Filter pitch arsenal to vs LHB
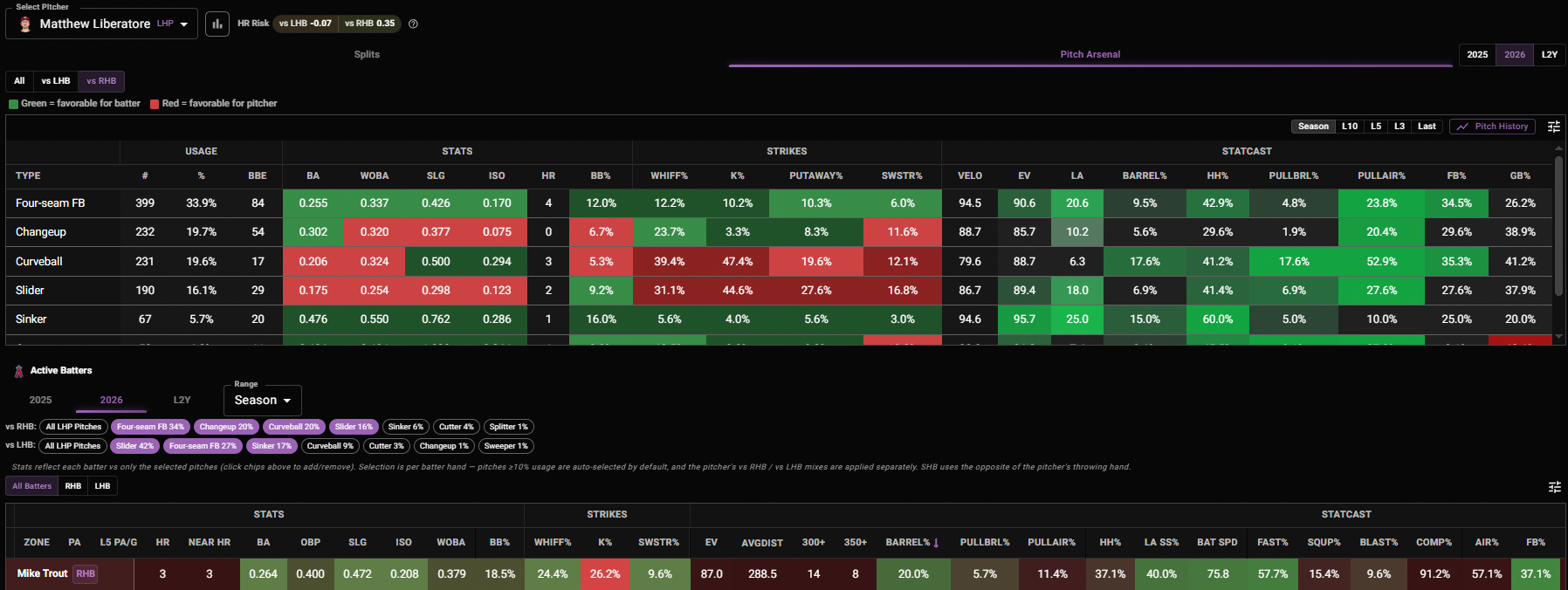1568x590 pixels. pos(56,81)
